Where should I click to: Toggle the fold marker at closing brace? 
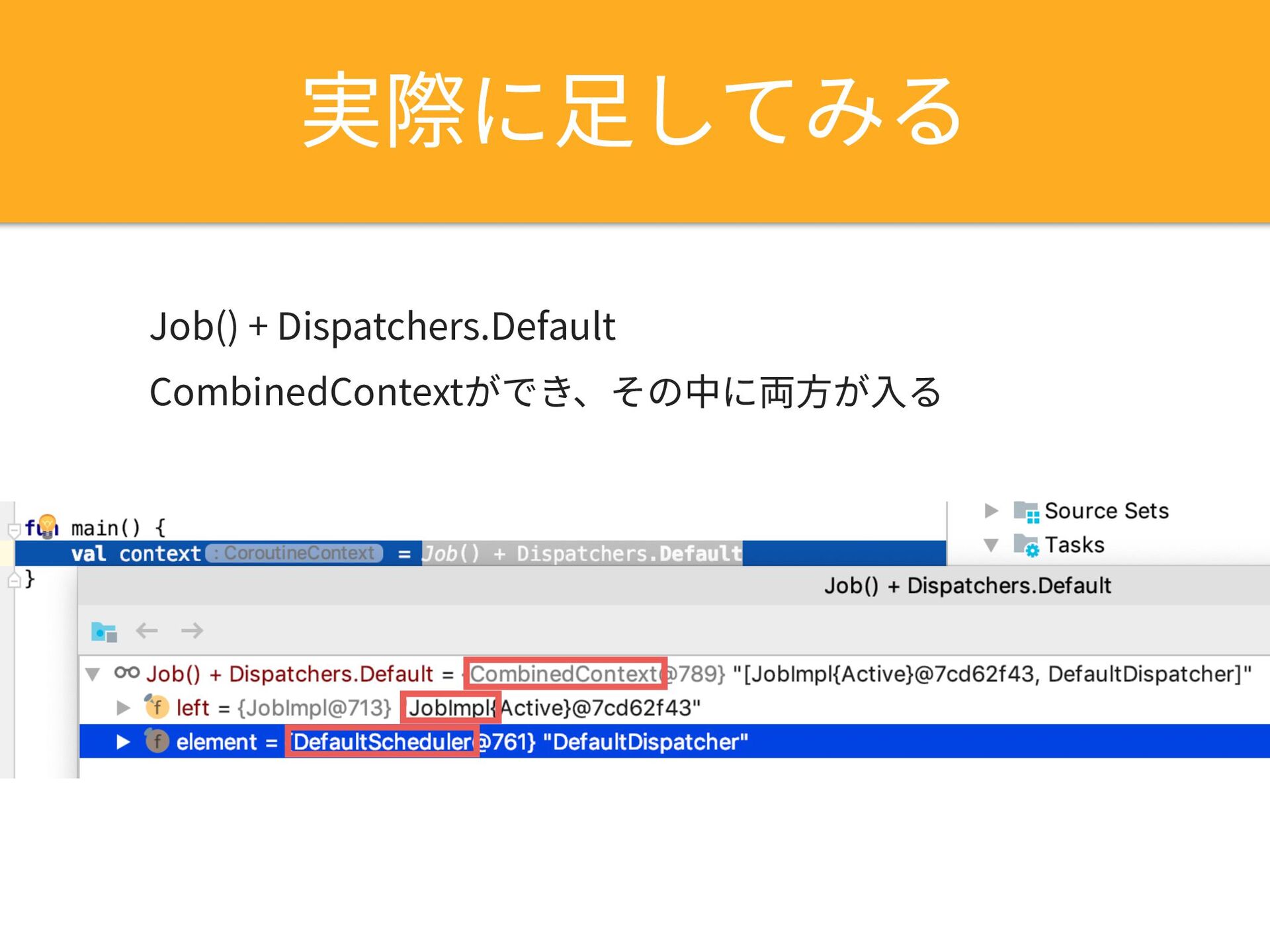(x=14, y=581)
